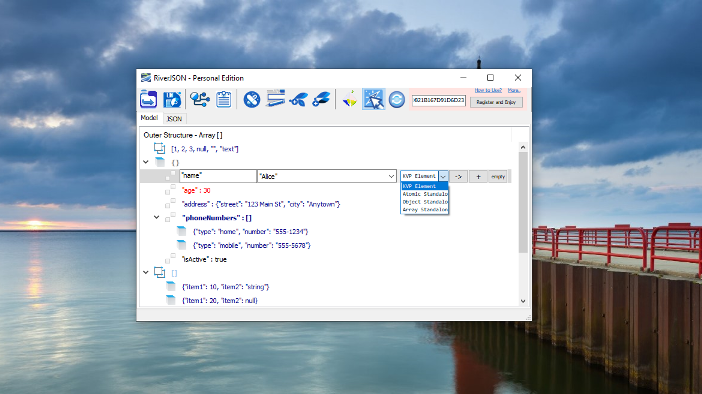Screen dimensions: 702x394
Task: Open the More.. link
Action: pos(514,90)
